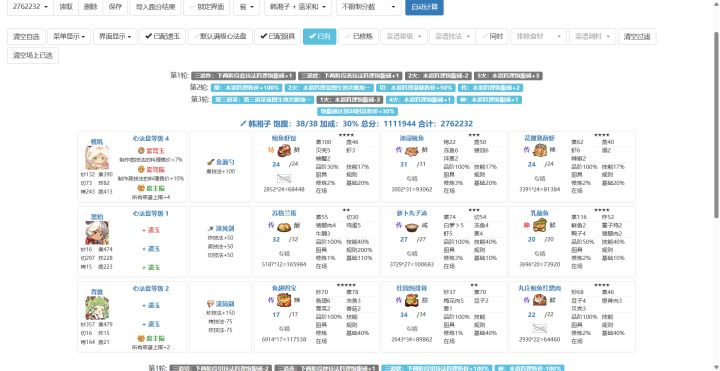
Task: Click the 清空过滤 clear filter button
Action: (637, 36)
